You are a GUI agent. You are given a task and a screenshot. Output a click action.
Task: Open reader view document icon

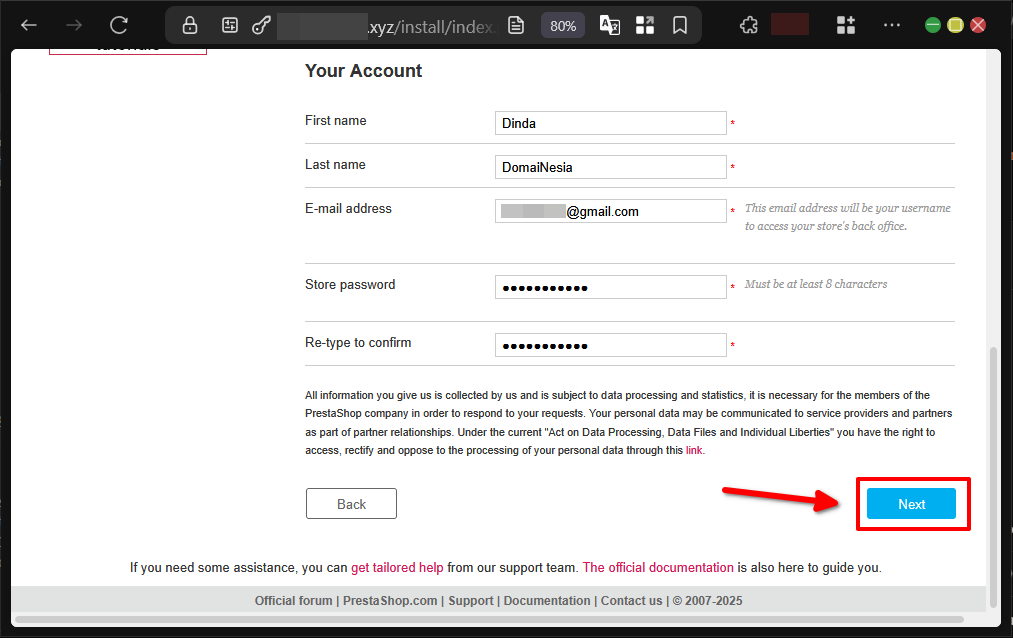point(516,25)
